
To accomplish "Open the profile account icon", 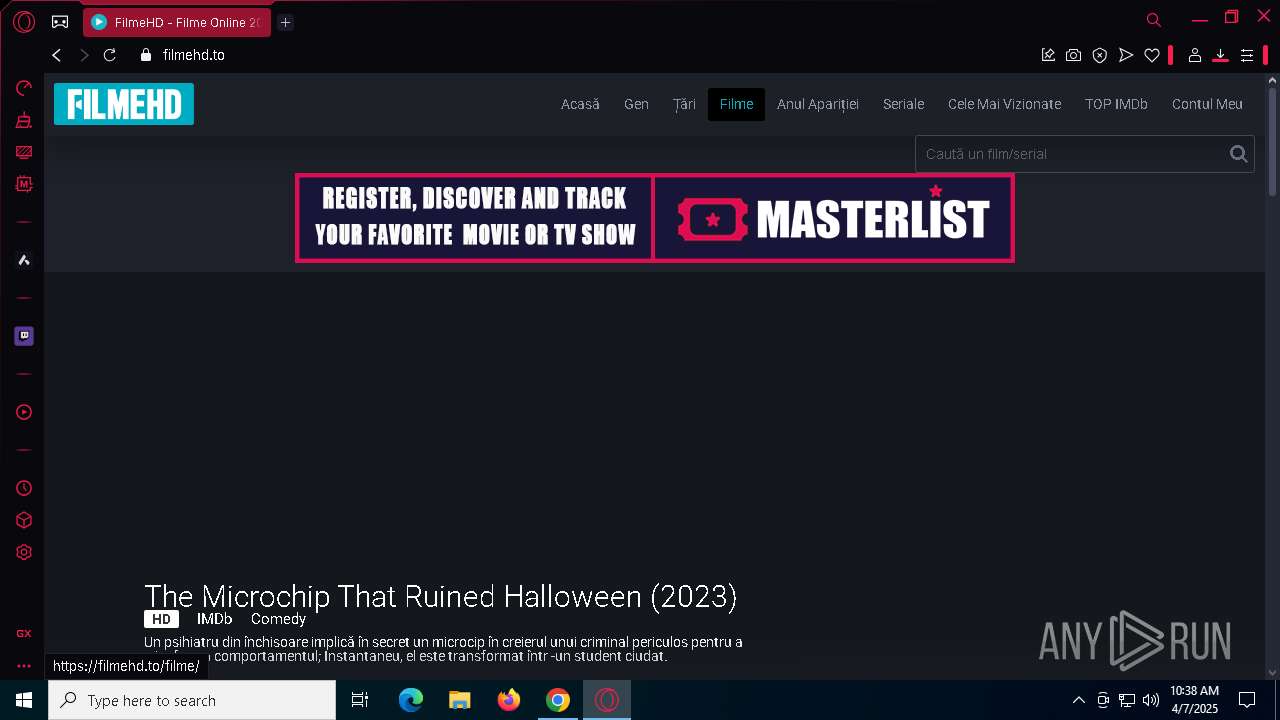I will [1194, 55].
